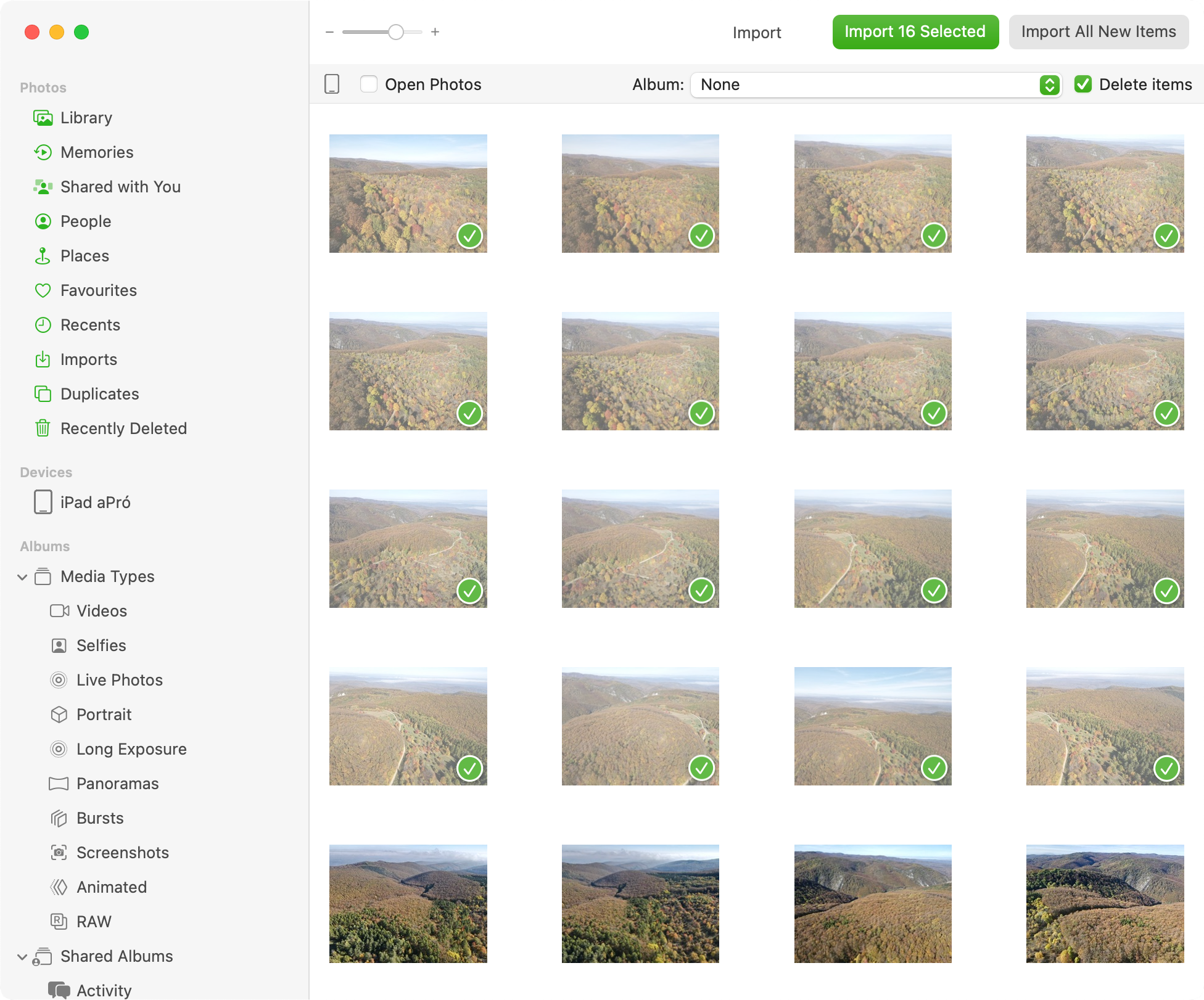This screenshot has height=1000, width=1204.
Task: Click the iPad aPró device icon
Action: coord(43,502)
